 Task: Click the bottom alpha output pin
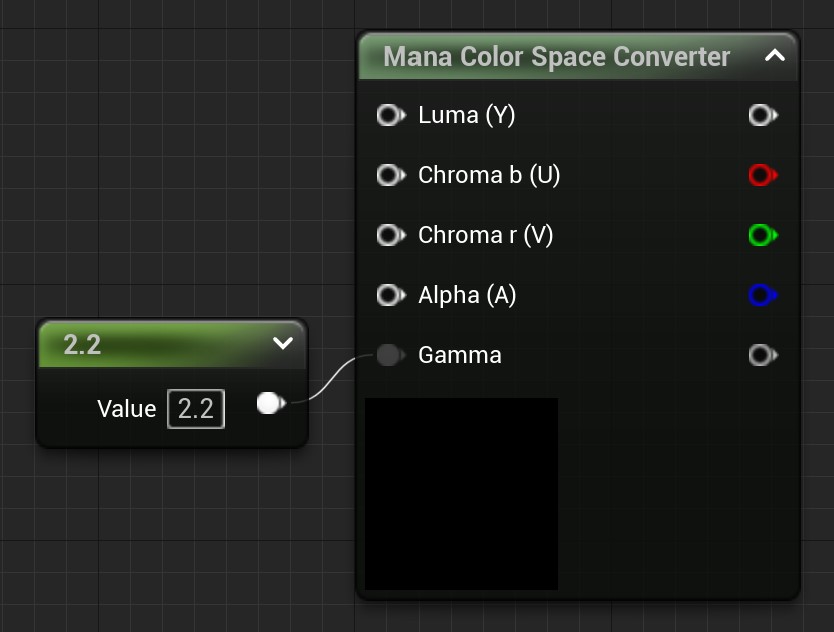click(x=761, y=355)
